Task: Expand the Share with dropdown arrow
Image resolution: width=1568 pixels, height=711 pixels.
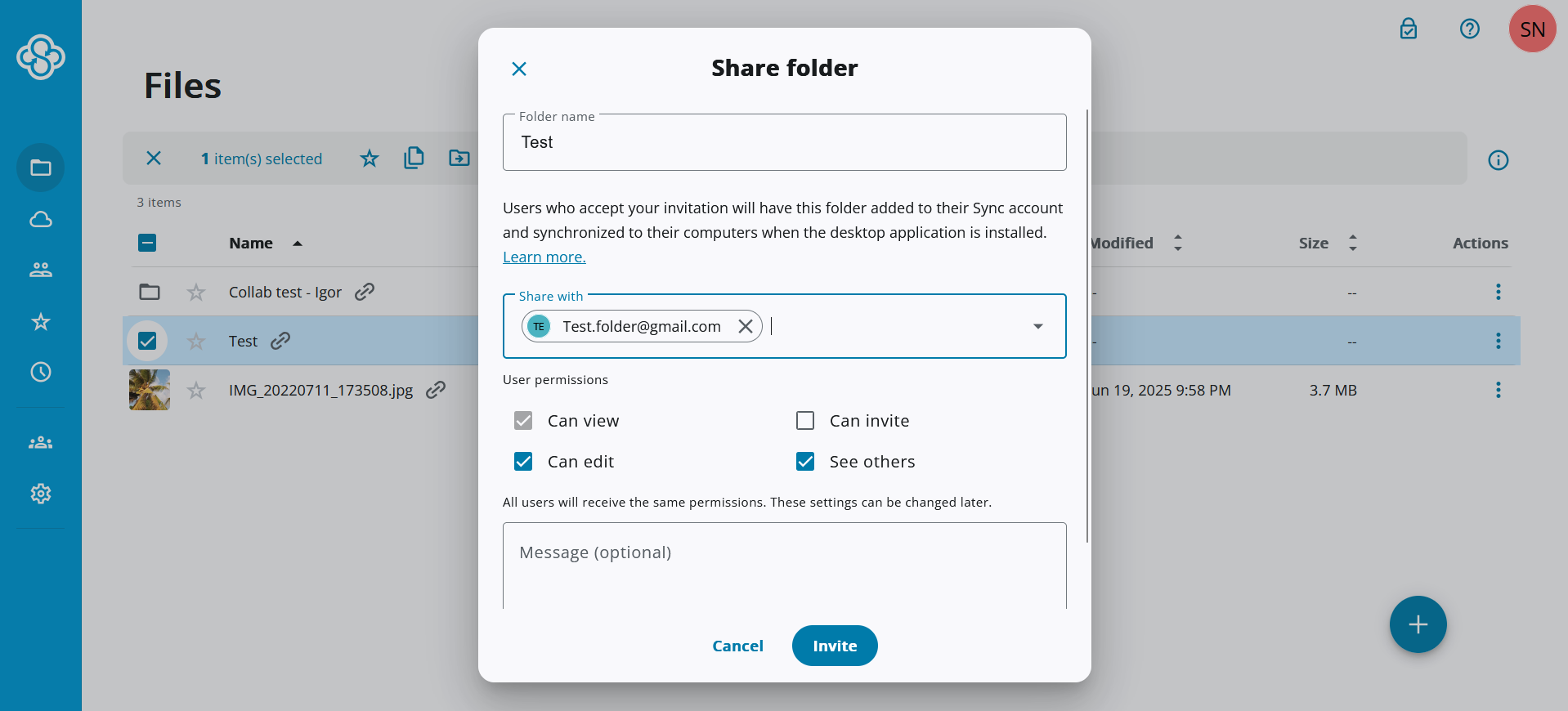Action: coord(1037,326)
